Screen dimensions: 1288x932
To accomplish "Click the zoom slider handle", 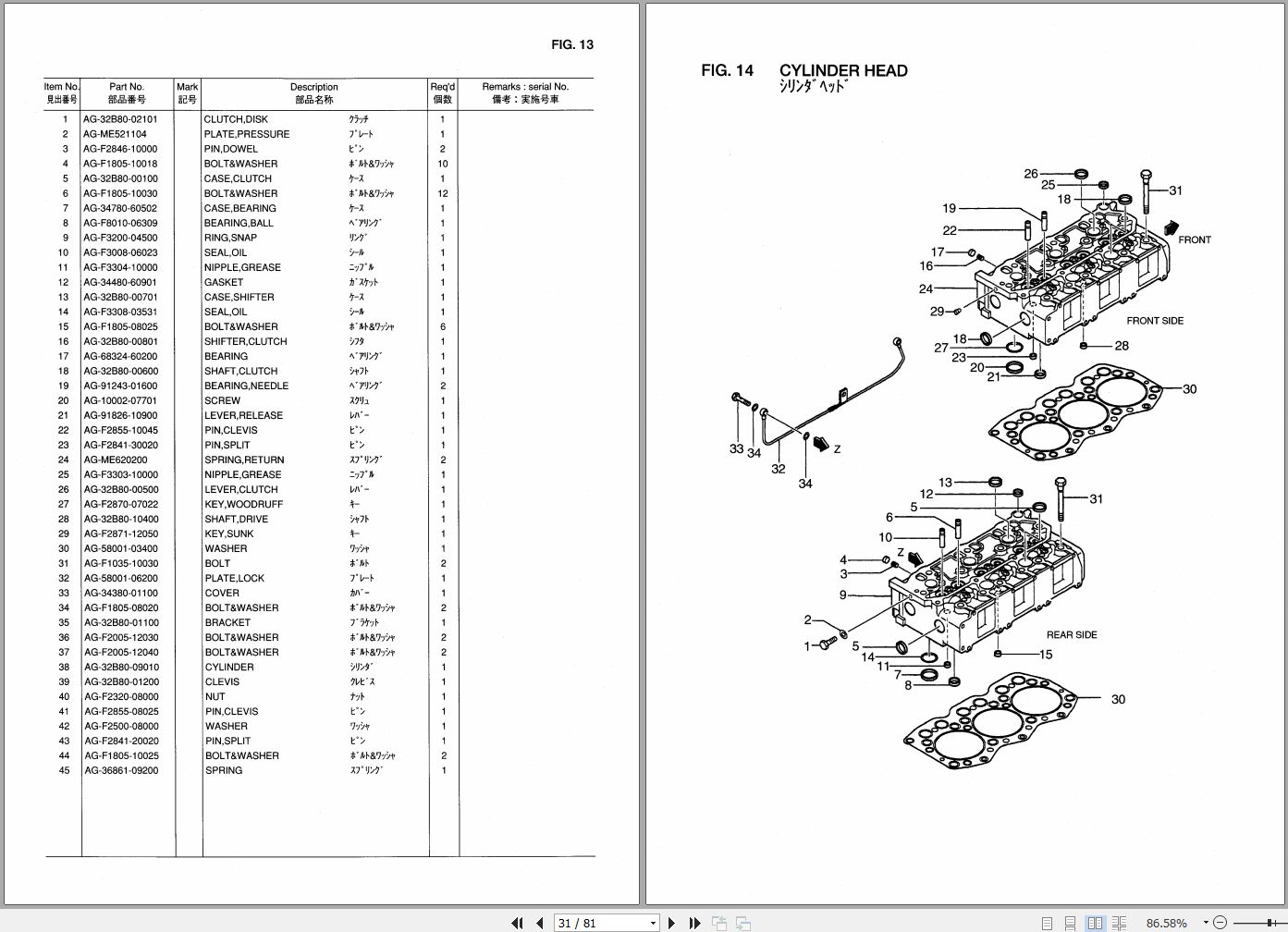I will pos(1270,923).
